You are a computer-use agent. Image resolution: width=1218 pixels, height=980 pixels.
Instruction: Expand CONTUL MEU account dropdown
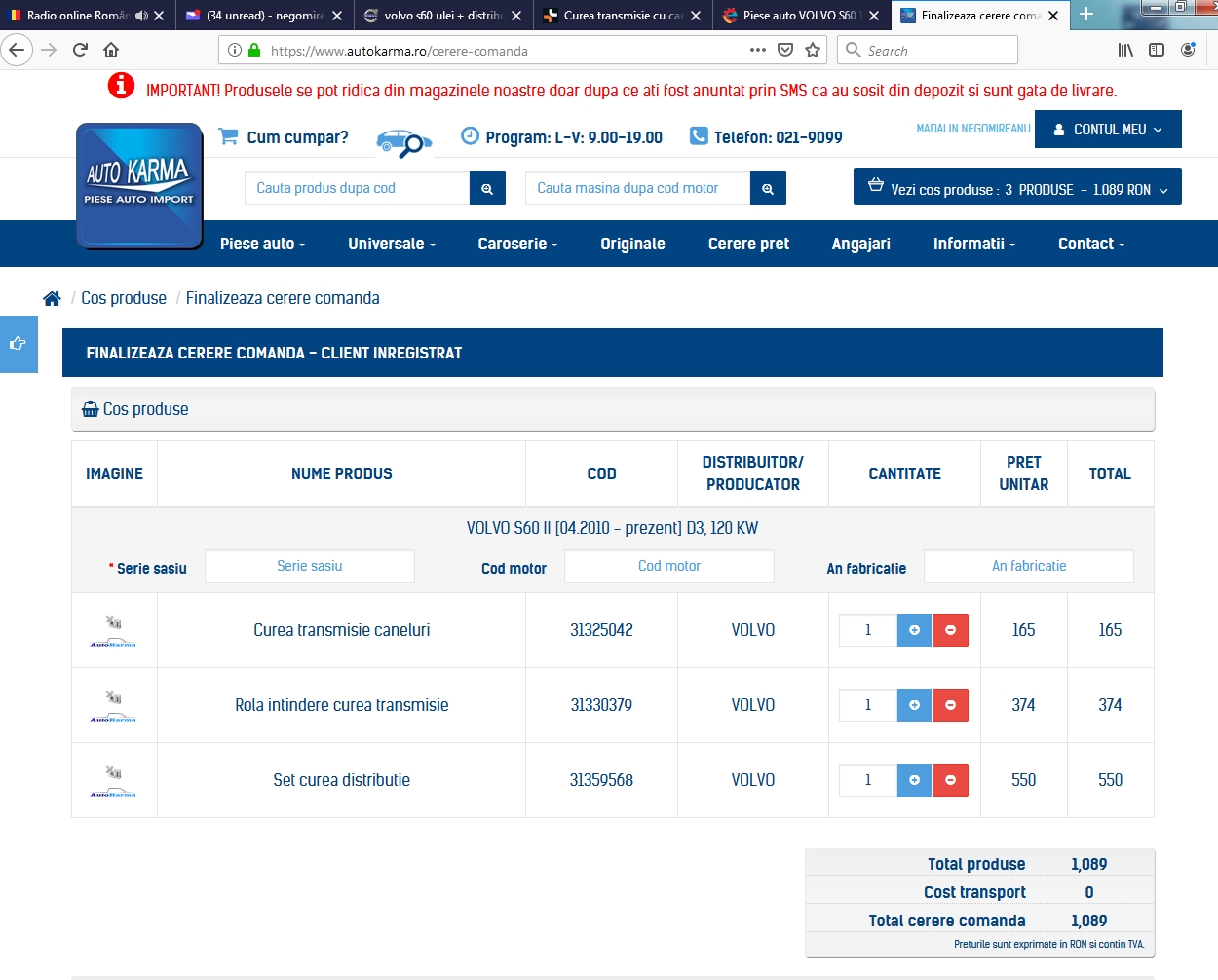[1108, 129]
